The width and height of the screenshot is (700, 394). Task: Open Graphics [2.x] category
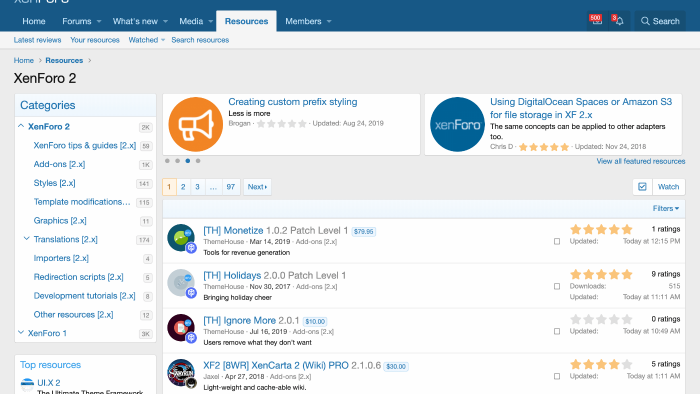[60, 220]
